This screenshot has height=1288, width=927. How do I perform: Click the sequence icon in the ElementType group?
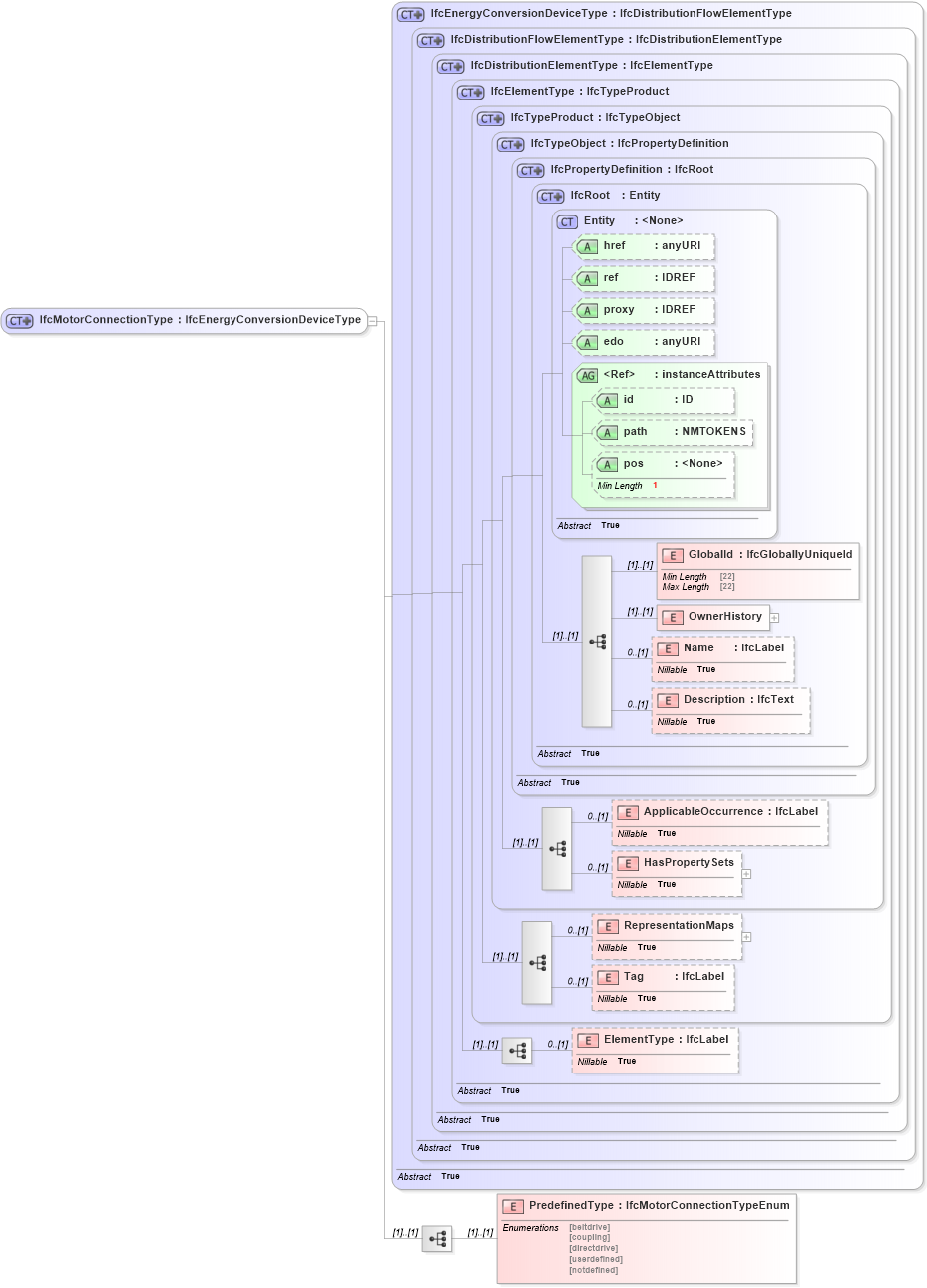[518, 1049]
